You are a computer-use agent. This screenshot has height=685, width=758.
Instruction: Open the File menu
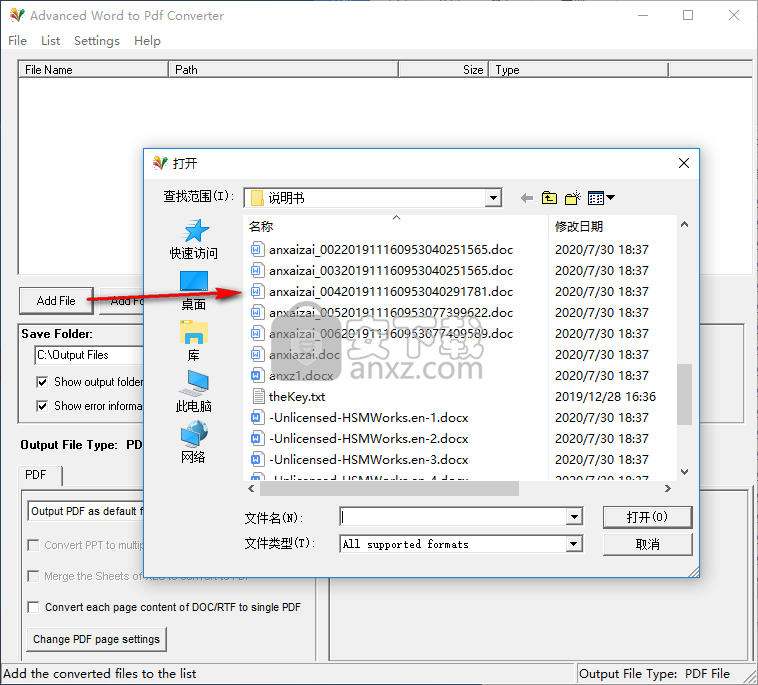point(17,41)
